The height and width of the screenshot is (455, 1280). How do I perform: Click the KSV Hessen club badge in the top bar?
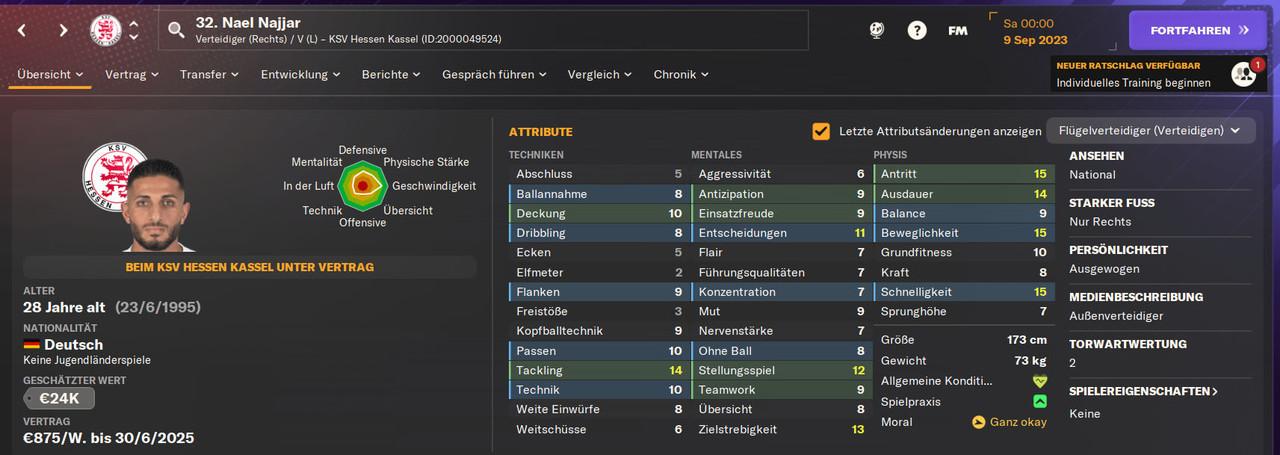pos(106,30)
